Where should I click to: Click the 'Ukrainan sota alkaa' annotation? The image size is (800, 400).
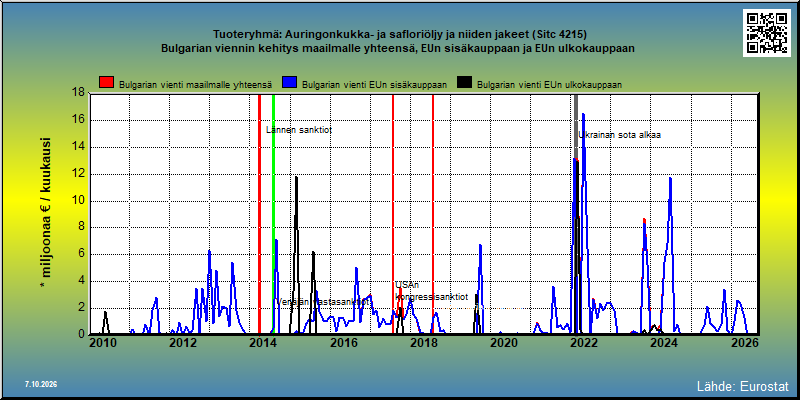point(619,135)
